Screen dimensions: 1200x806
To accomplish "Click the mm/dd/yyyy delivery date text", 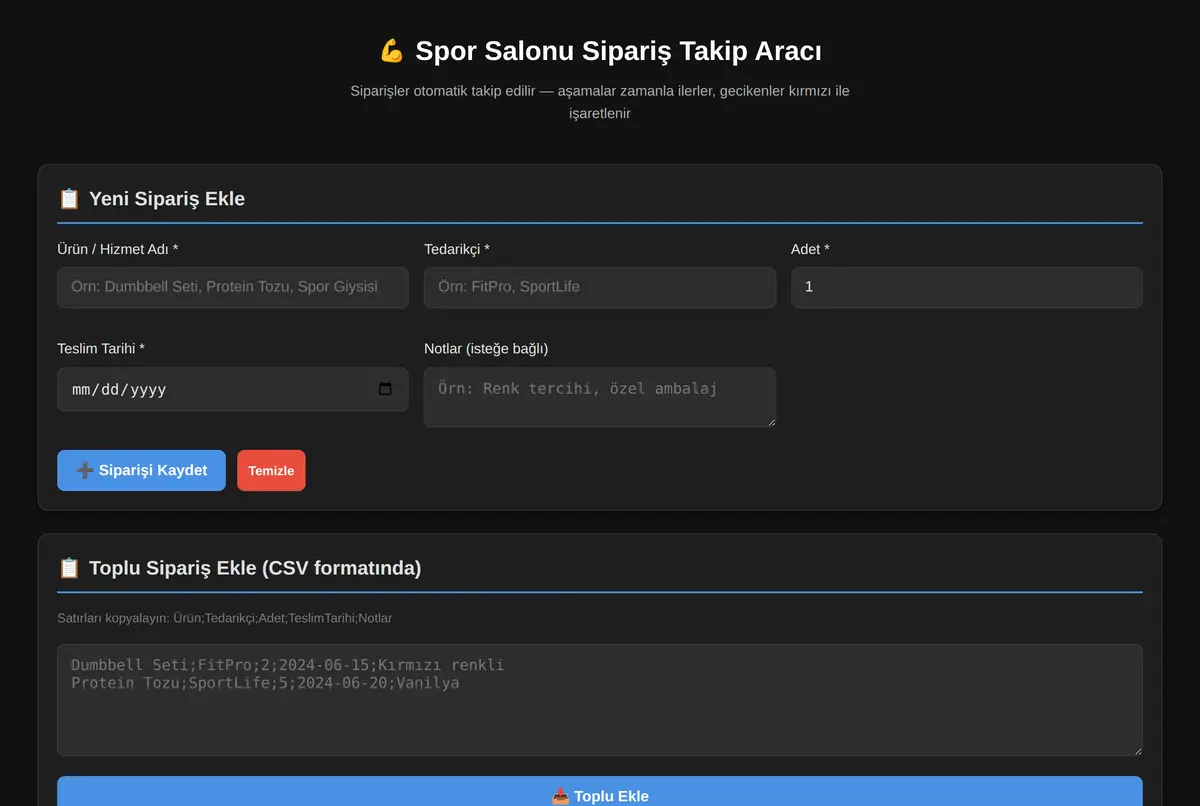I will tap(119, 389).
